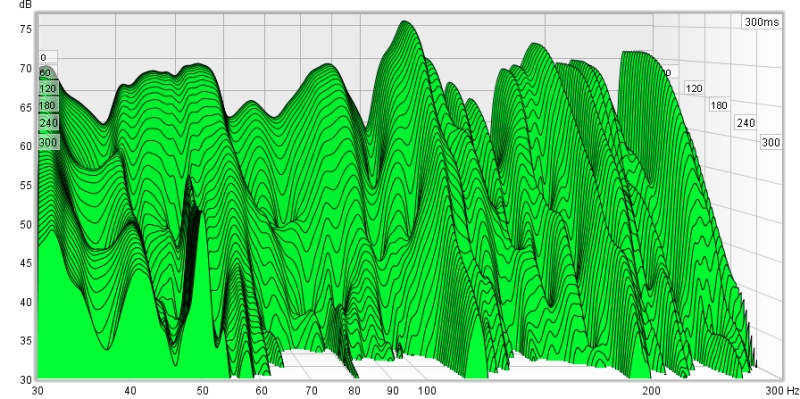Click the 180 ms slice label beside the dB axis
The height and width of the screenshot is (399, 800).
[x=48, y=106]
